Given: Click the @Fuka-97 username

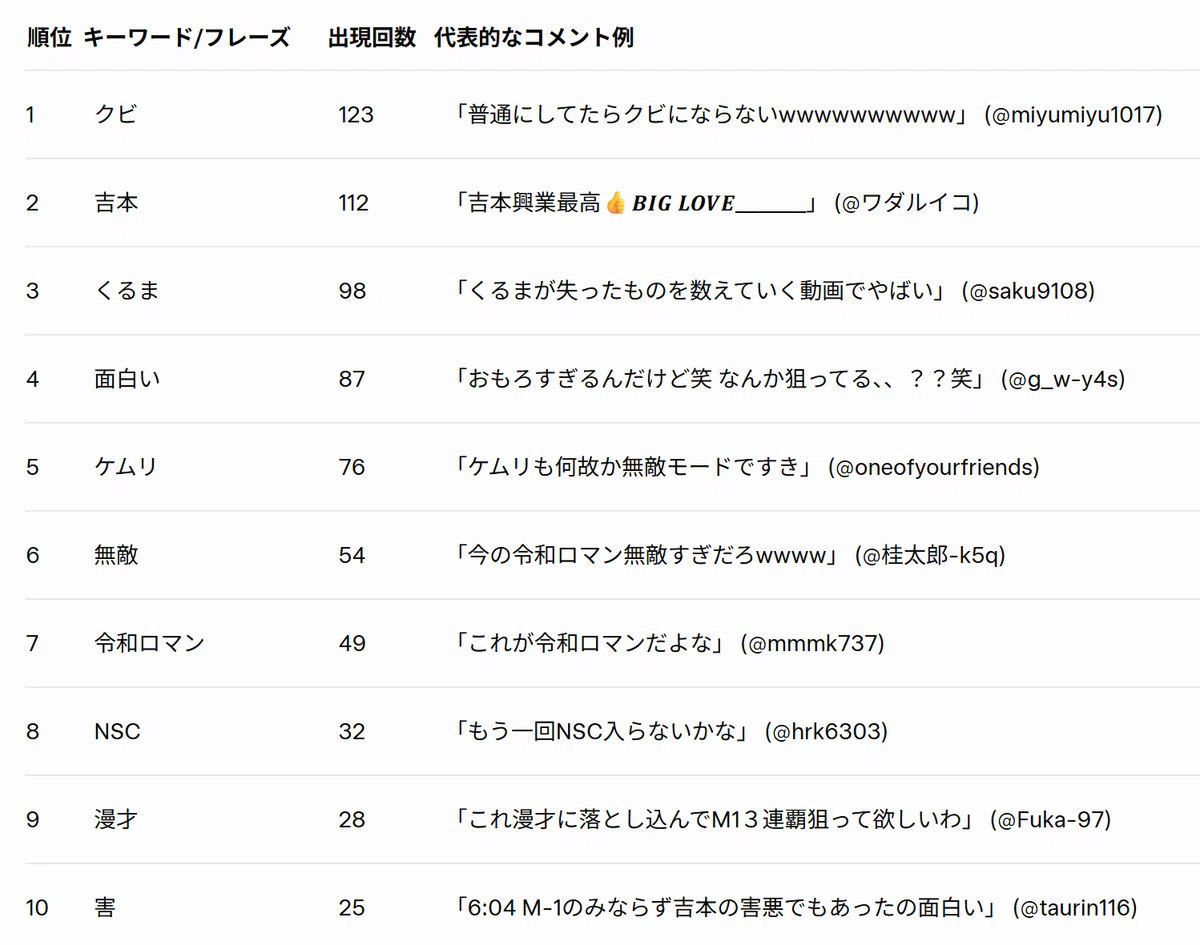Looking at the screenshot, I should (1050, 819).
